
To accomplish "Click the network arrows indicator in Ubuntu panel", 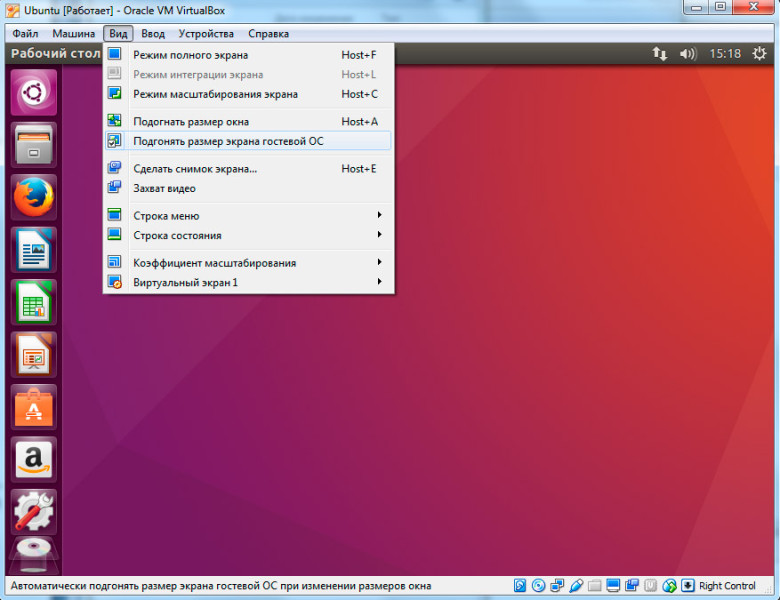I will (x=660, y=54).
